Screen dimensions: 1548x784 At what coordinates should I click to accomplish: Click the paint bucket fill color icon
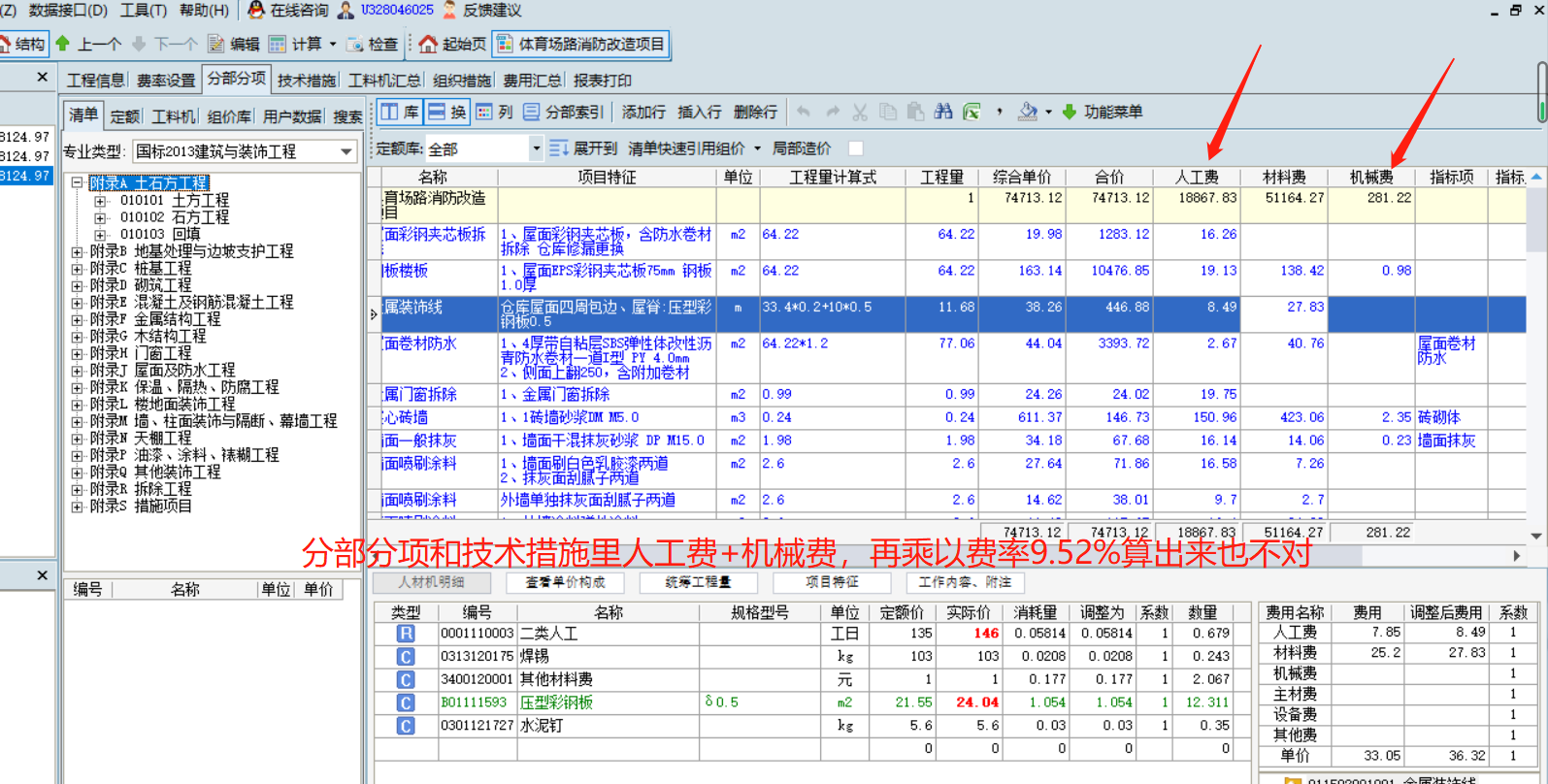tap(1027, 112)
